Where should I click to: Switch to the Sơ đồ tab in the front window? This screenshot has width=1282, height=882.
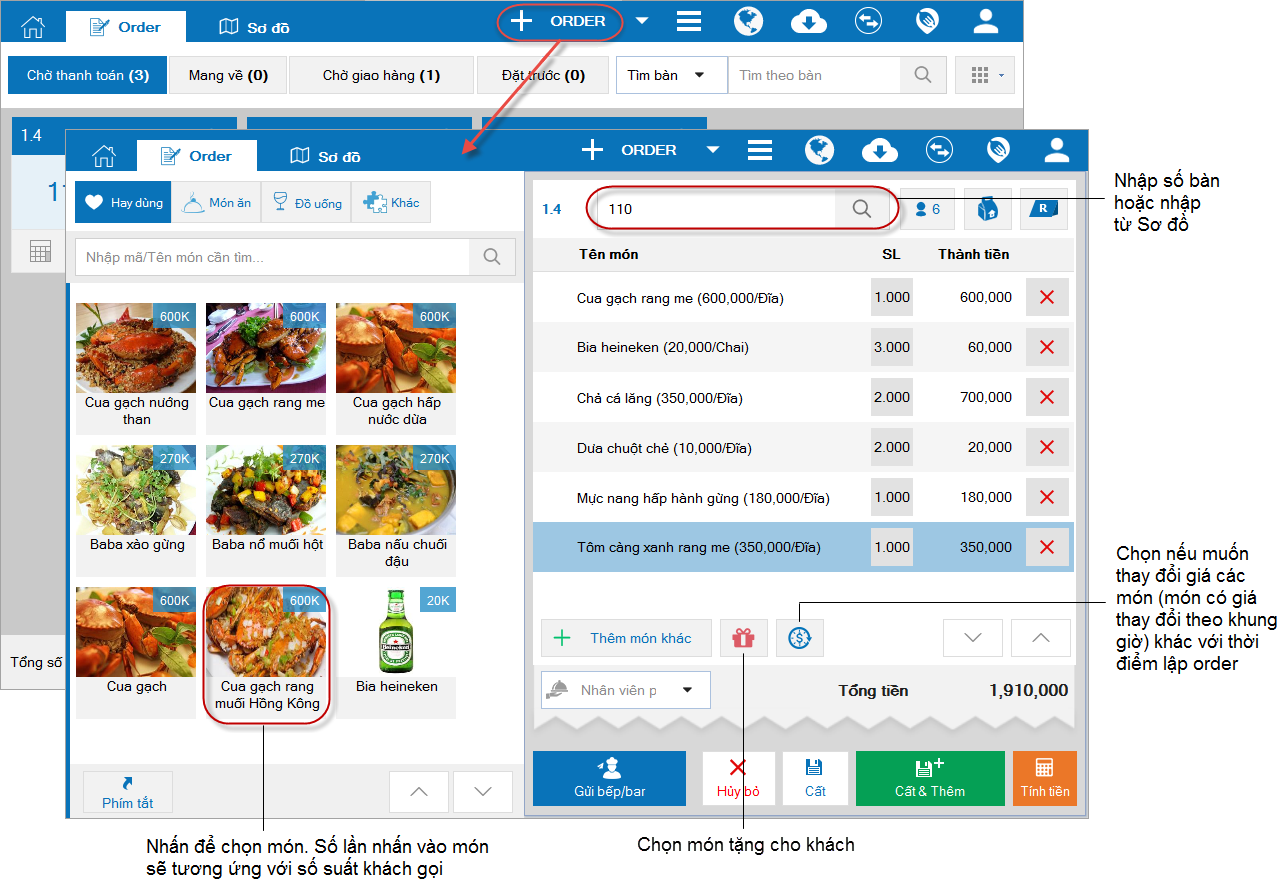point(325,156)
